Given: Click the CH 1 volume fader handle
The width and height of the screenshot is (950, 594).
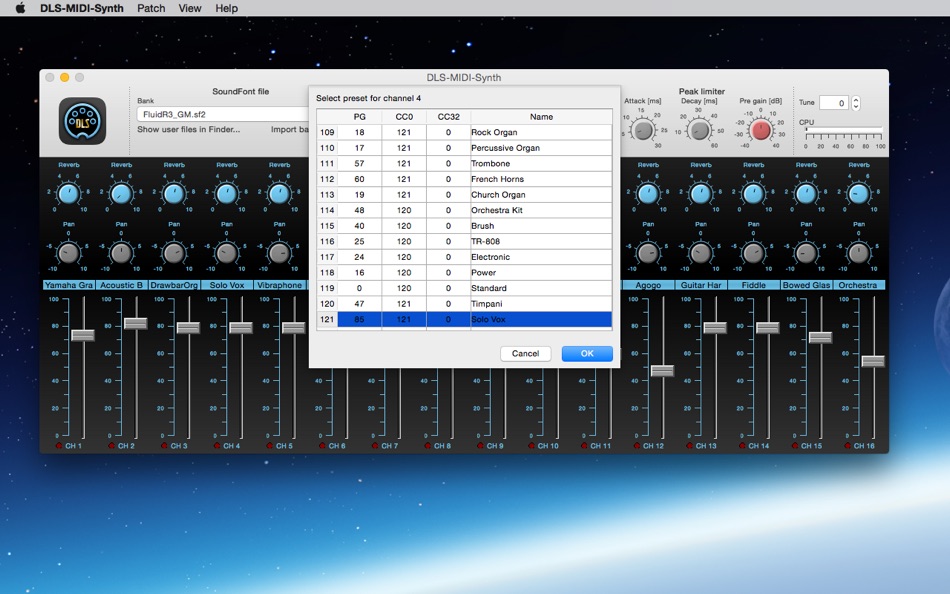Looking at the screenshot, I should click(83, 335).
